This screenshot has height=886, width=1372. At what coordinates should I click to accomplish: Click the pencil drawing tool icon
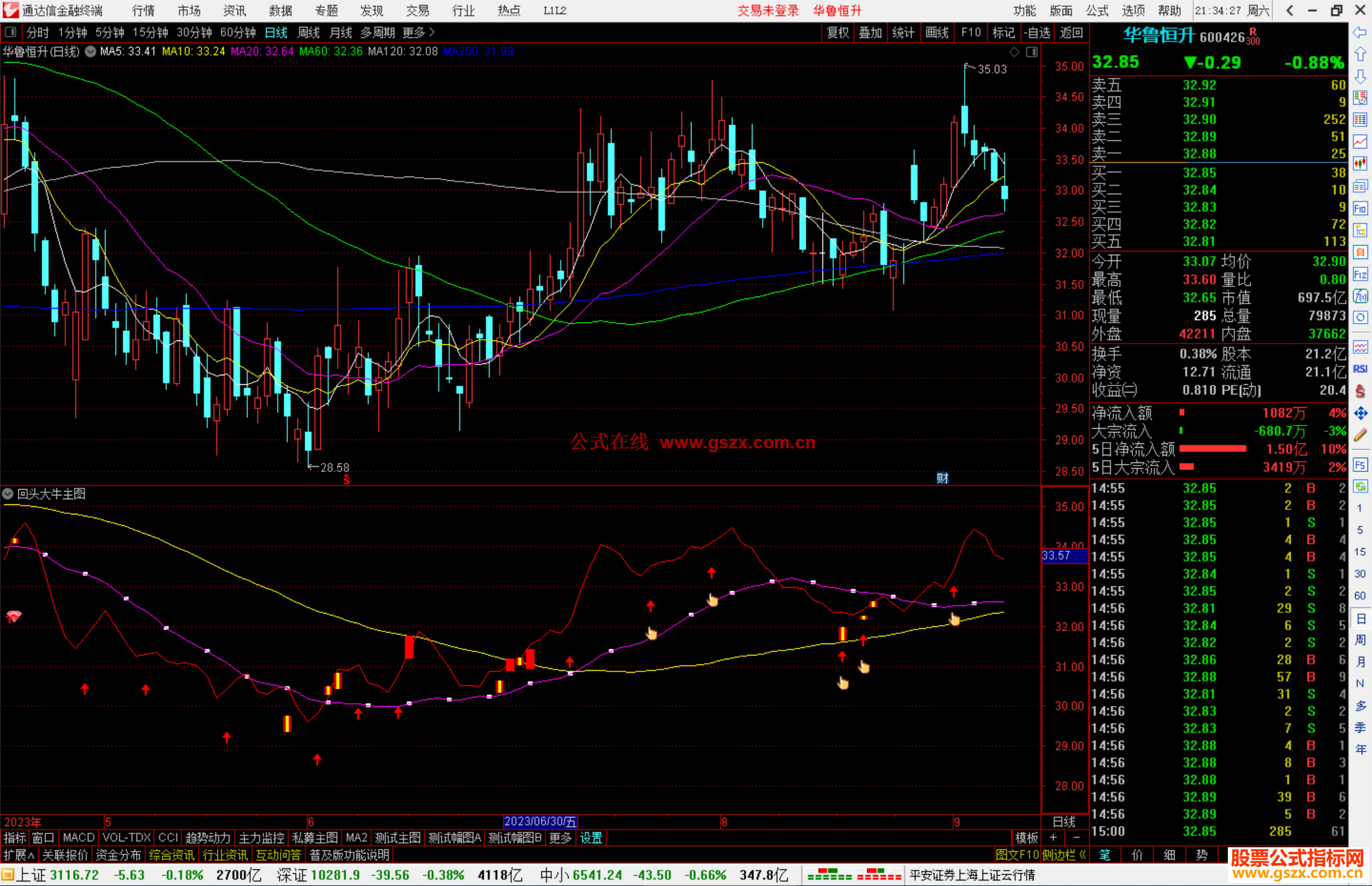[x=1360, y=436]
